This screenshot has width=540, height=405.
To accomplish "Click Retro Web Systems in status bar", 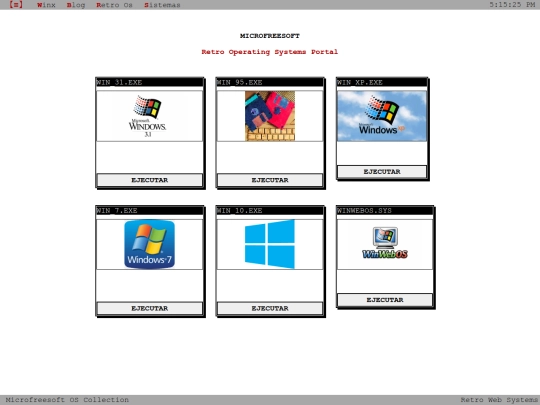I will [x=499, y=400].
